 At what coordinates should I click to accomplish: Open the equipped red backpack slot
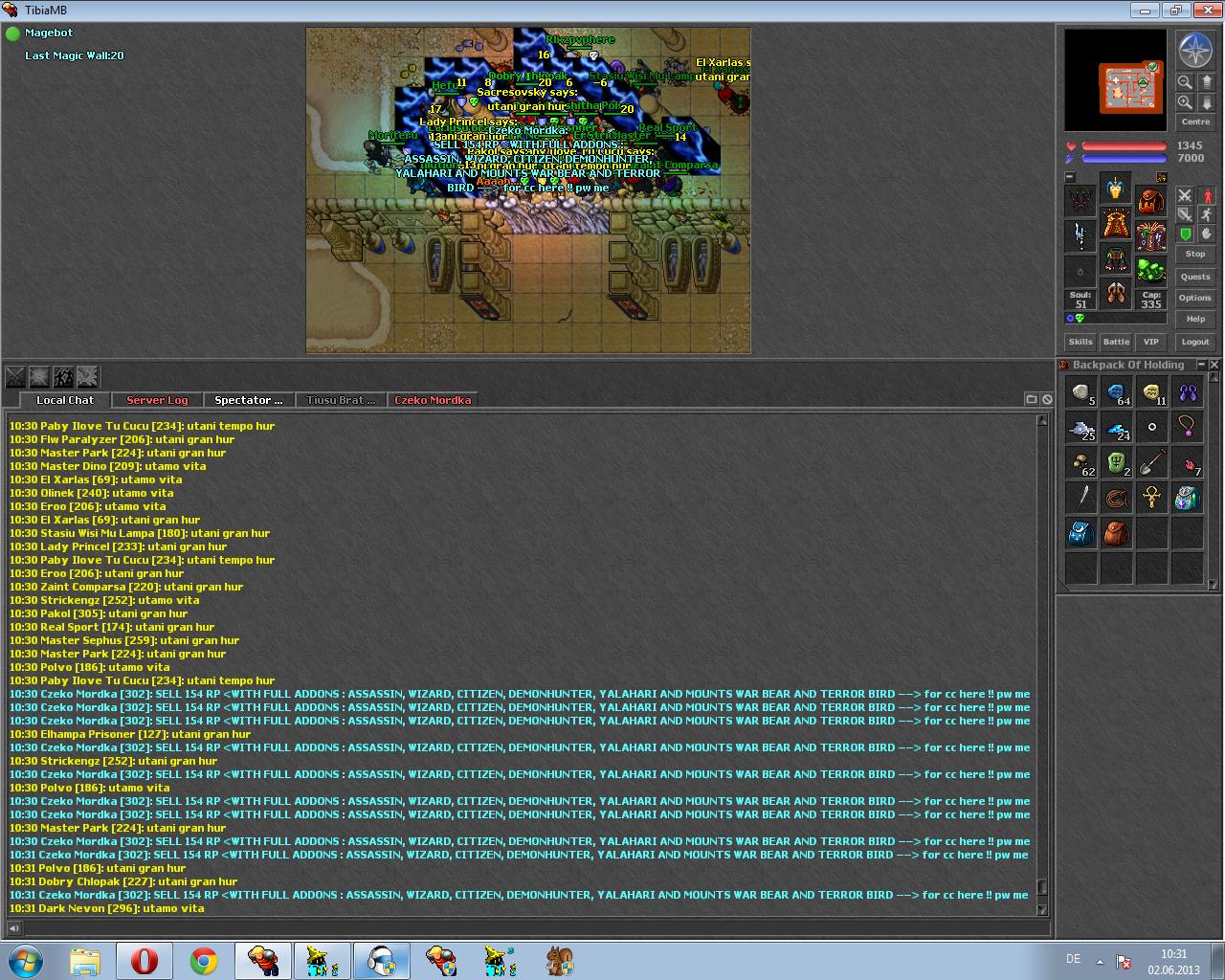pos(1151,202)
